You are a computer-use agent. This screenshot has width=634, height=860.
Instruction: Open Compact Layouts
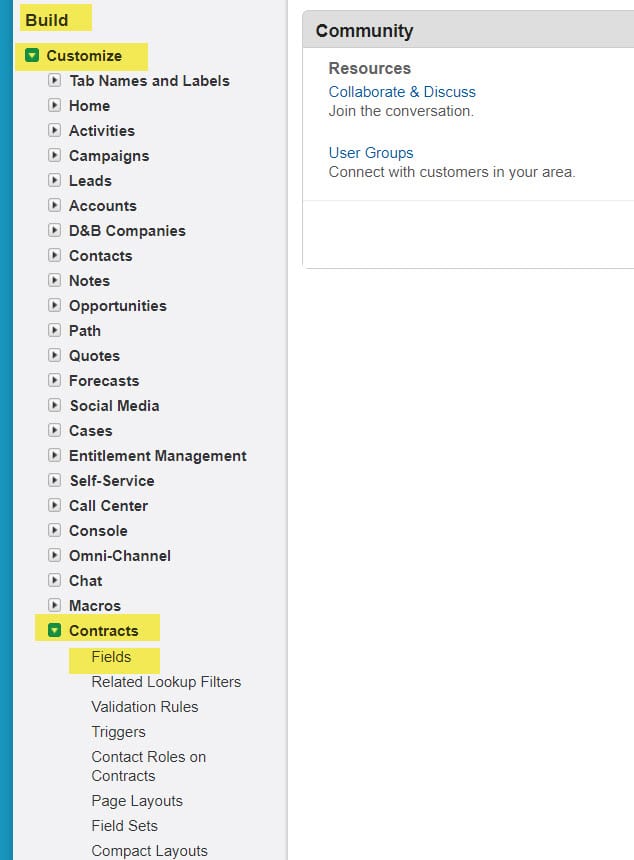click(149, 850)
